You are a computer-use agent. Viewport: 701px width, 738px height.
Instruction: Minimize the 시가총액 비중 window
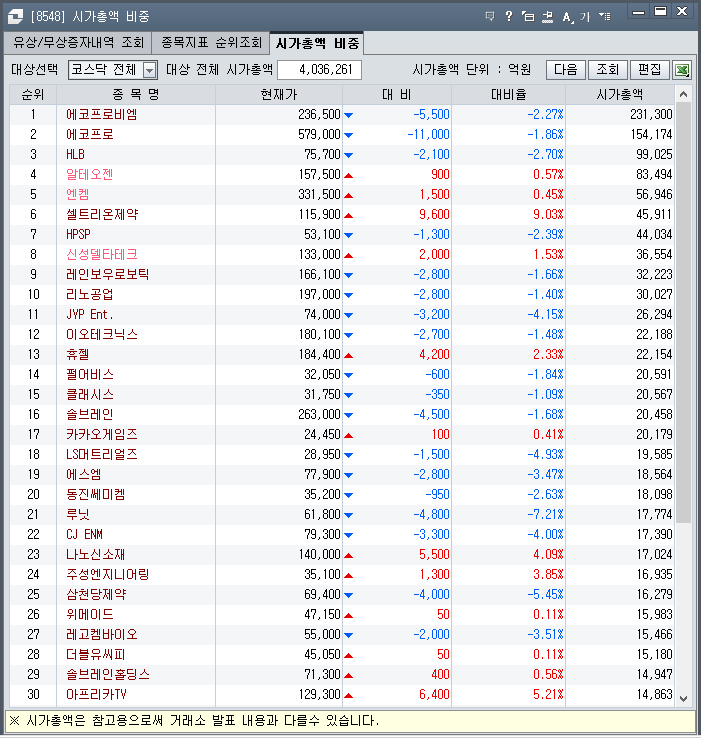tap(638, 12)
